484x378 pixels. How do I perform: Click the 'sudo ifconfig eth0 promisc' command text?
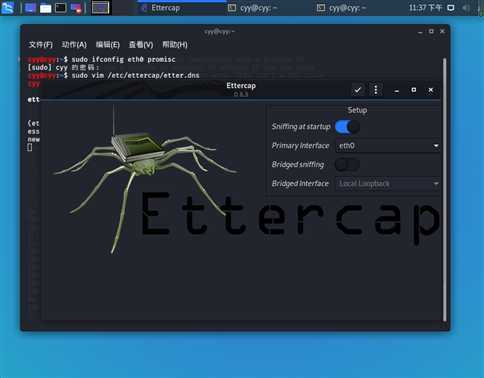click(123, 59)
